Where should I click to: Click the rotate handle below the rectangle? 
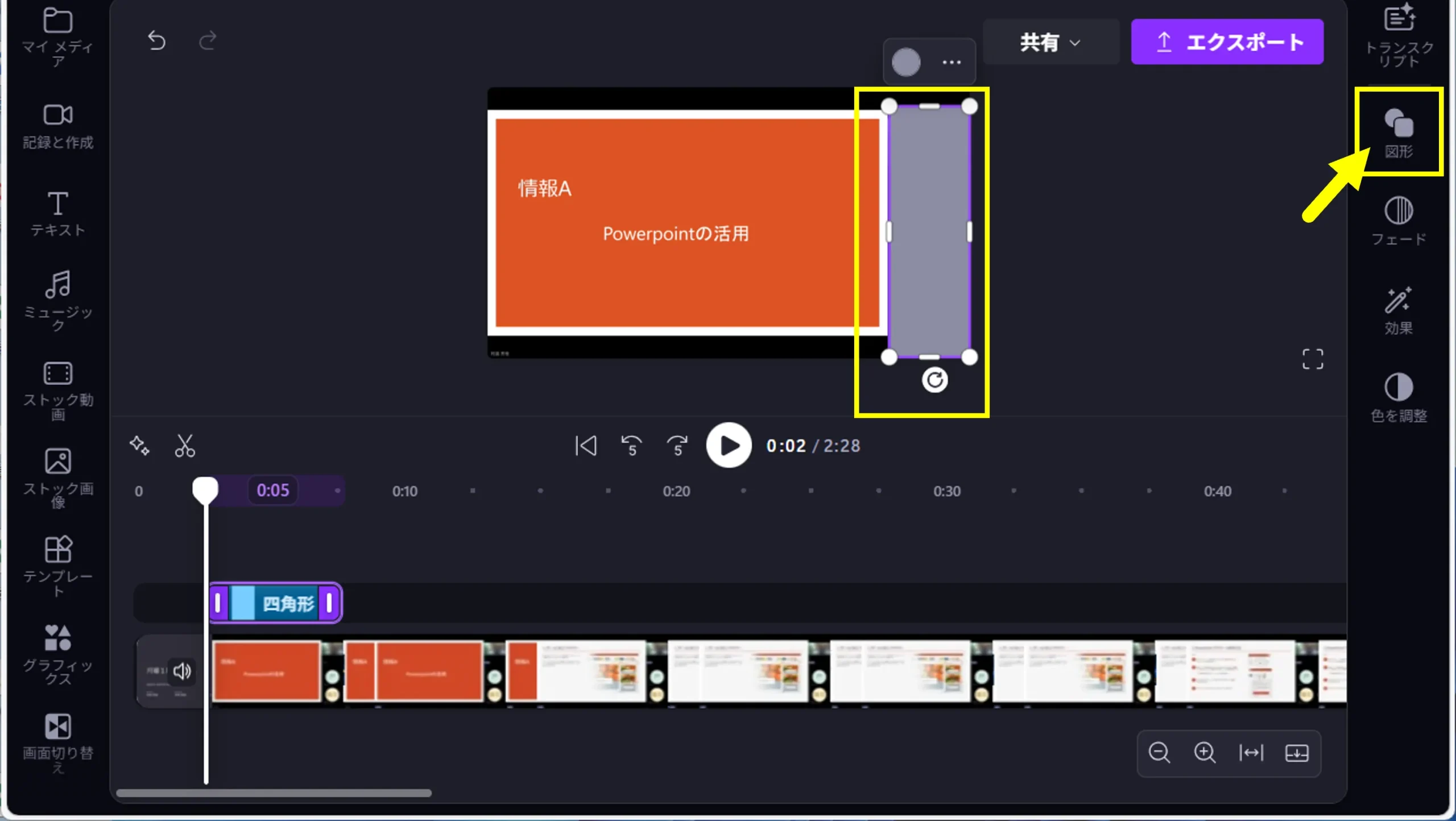[x=934, y=380]
